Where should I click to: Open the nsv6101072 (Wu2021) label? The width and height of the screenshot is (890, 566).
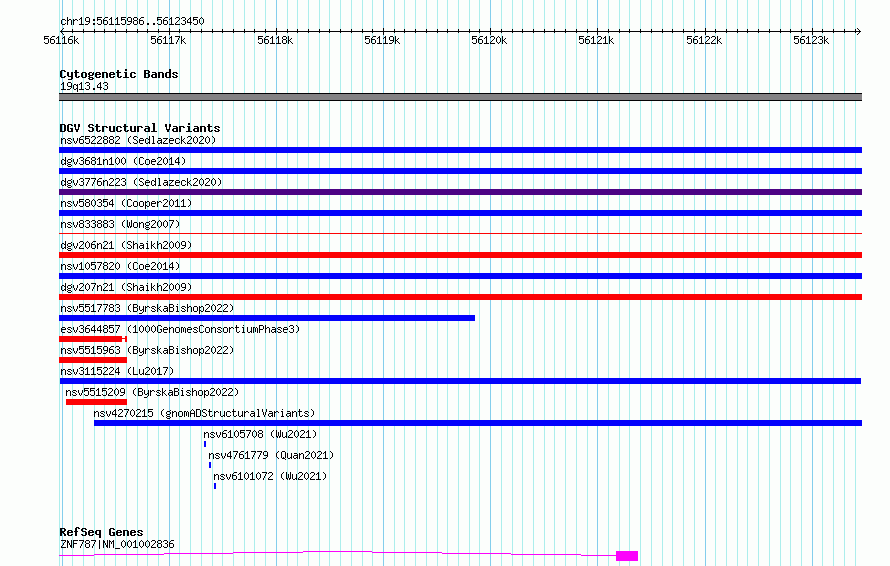(x=270, y=476)
